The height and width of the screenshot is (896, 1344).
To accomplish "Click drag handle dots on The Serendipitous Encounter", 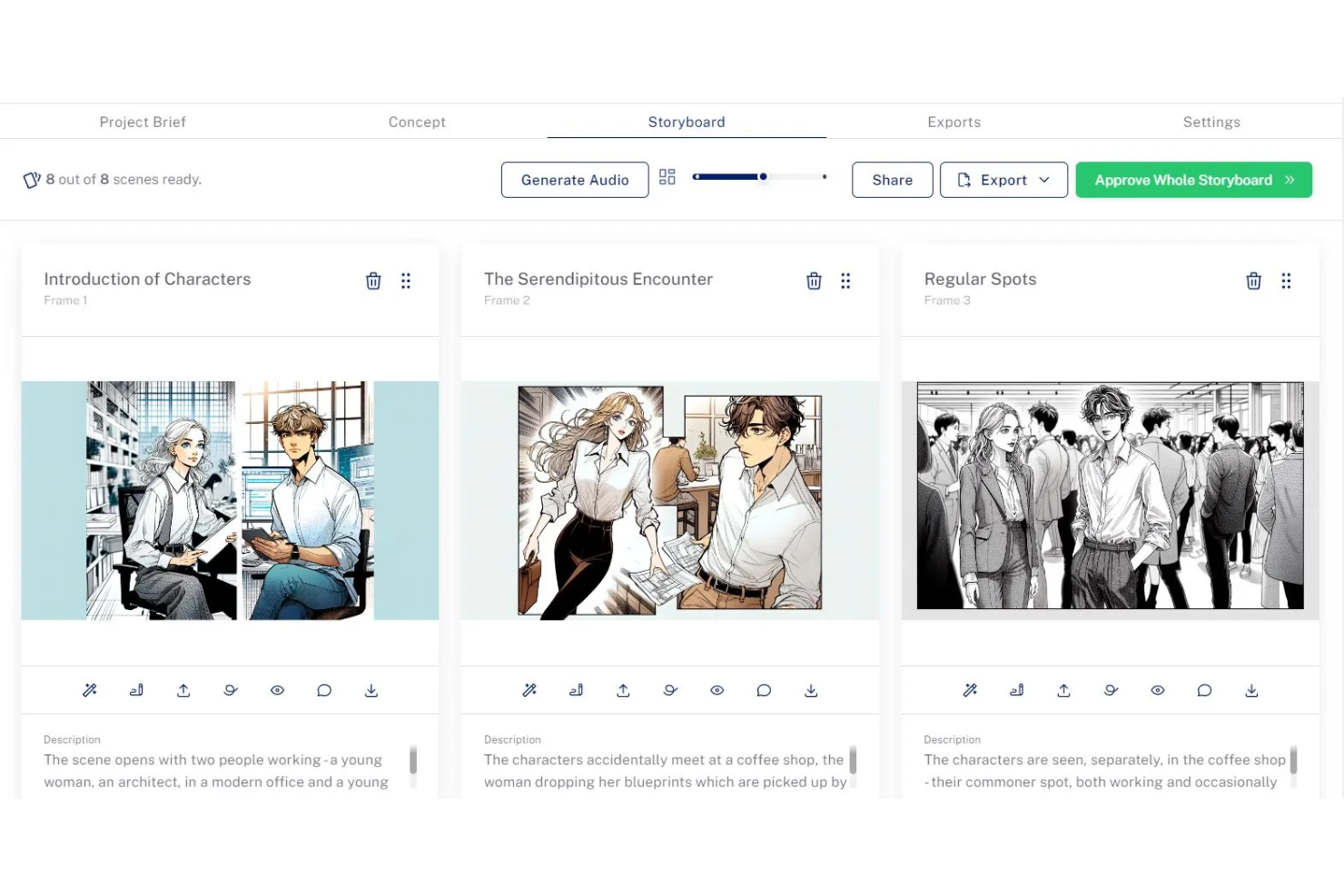I will click(845, 281).
